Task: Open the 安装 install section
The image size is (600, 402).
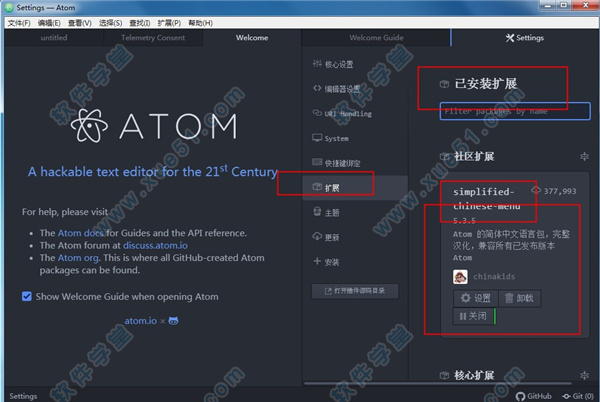Action: tap(326, 262)
